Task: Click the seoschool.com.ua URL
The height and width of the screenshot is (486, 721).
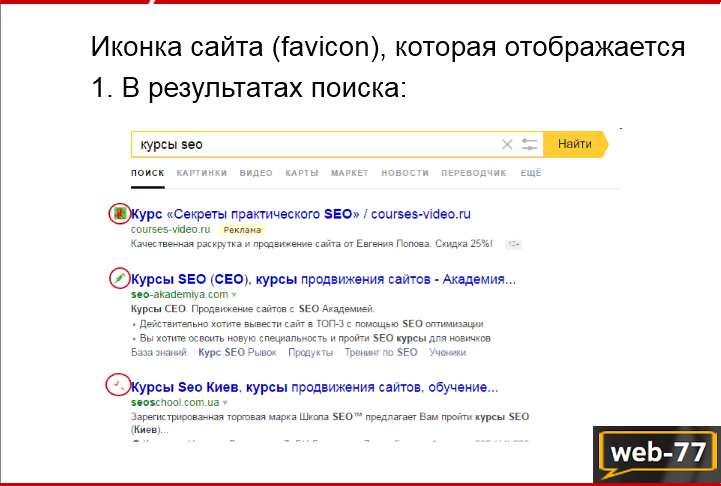Action: click(175, 402)
